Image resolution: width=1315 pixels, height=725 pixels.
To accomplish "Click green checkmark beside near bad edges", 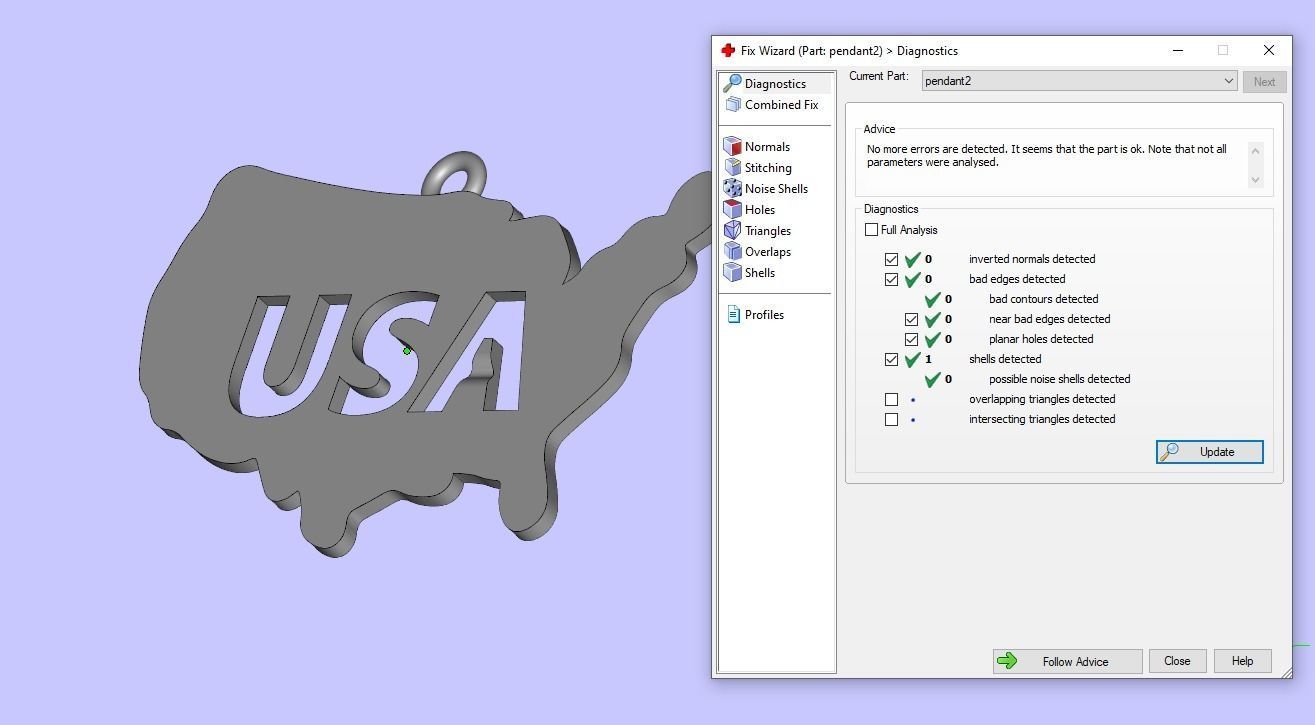I will 933,319.
